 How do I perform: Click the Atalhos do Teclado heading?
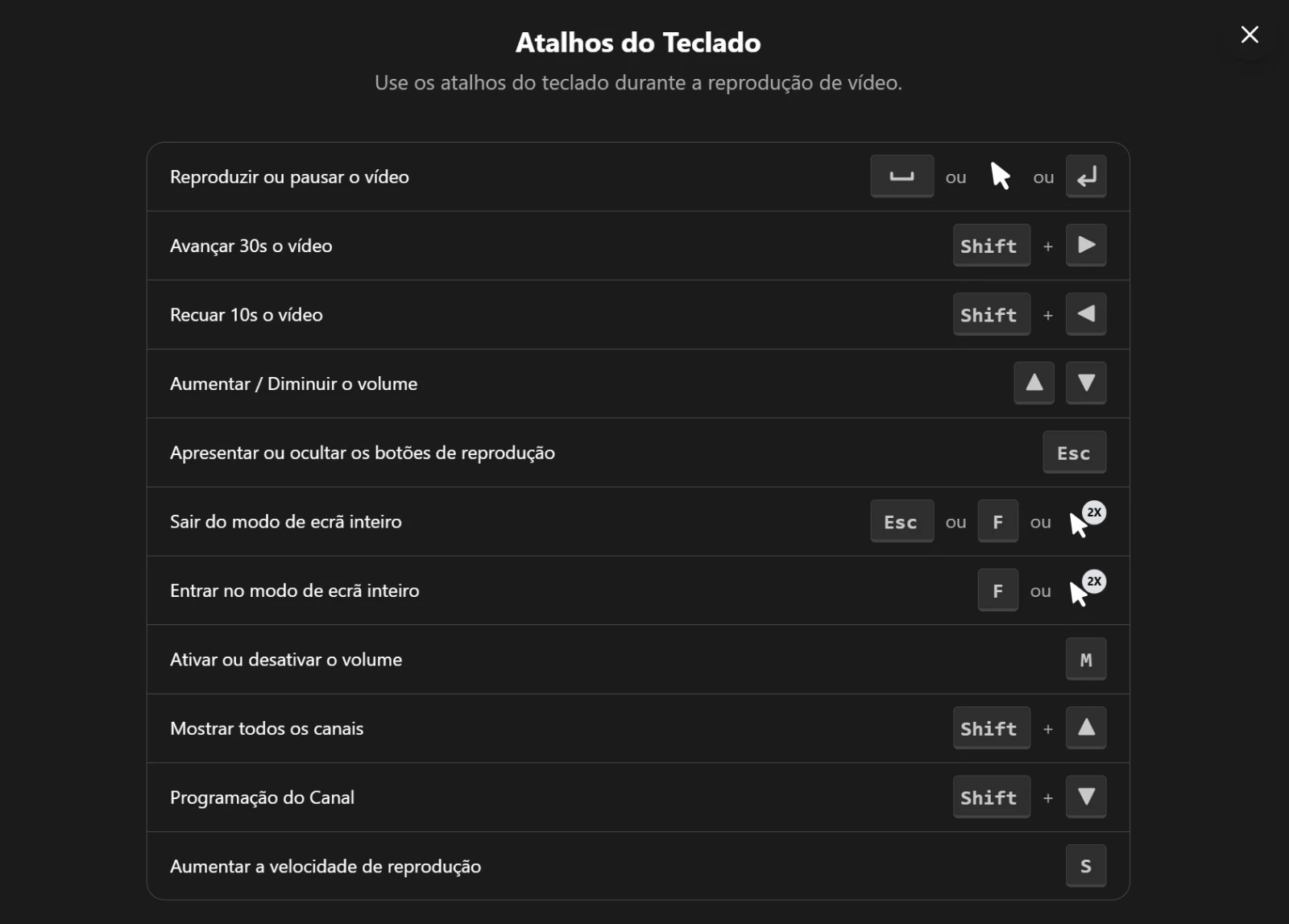637,43
